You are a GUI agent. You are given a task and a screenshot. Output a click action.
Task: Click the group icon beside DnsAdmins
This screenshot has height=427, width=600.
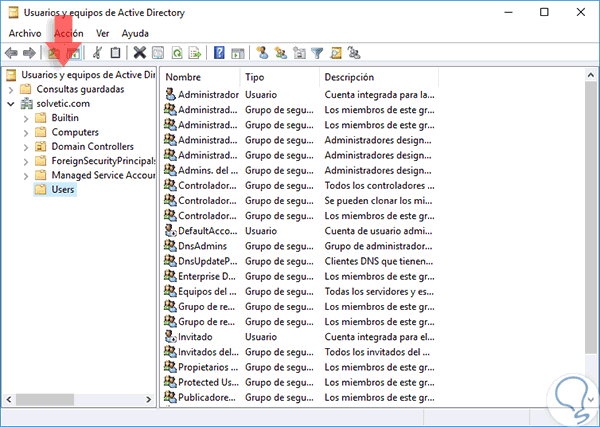coord(170,246)
